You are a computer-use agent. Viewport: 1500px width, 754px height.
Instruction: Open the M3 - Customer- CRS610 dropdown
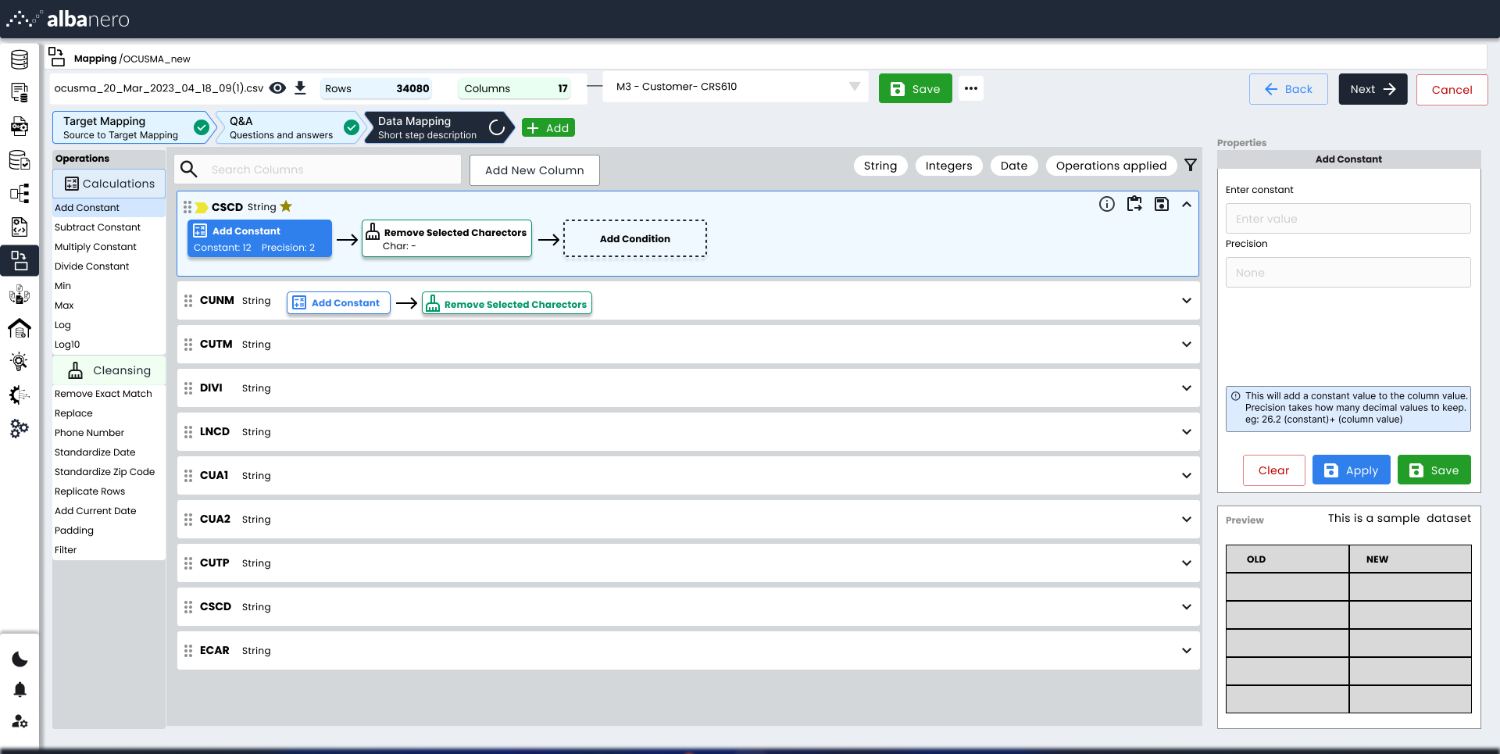pos(733,87)
